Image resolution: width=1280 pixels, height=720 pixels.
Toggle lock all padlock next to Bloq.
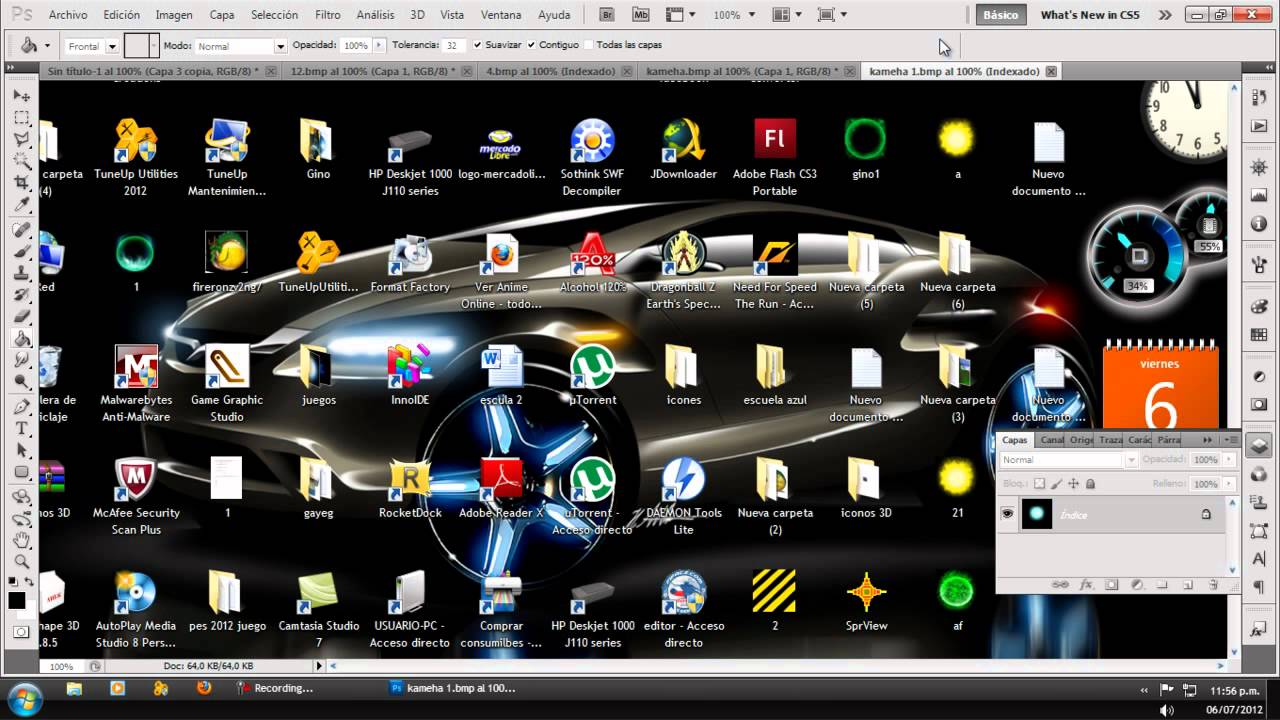tap(1090, 484)
